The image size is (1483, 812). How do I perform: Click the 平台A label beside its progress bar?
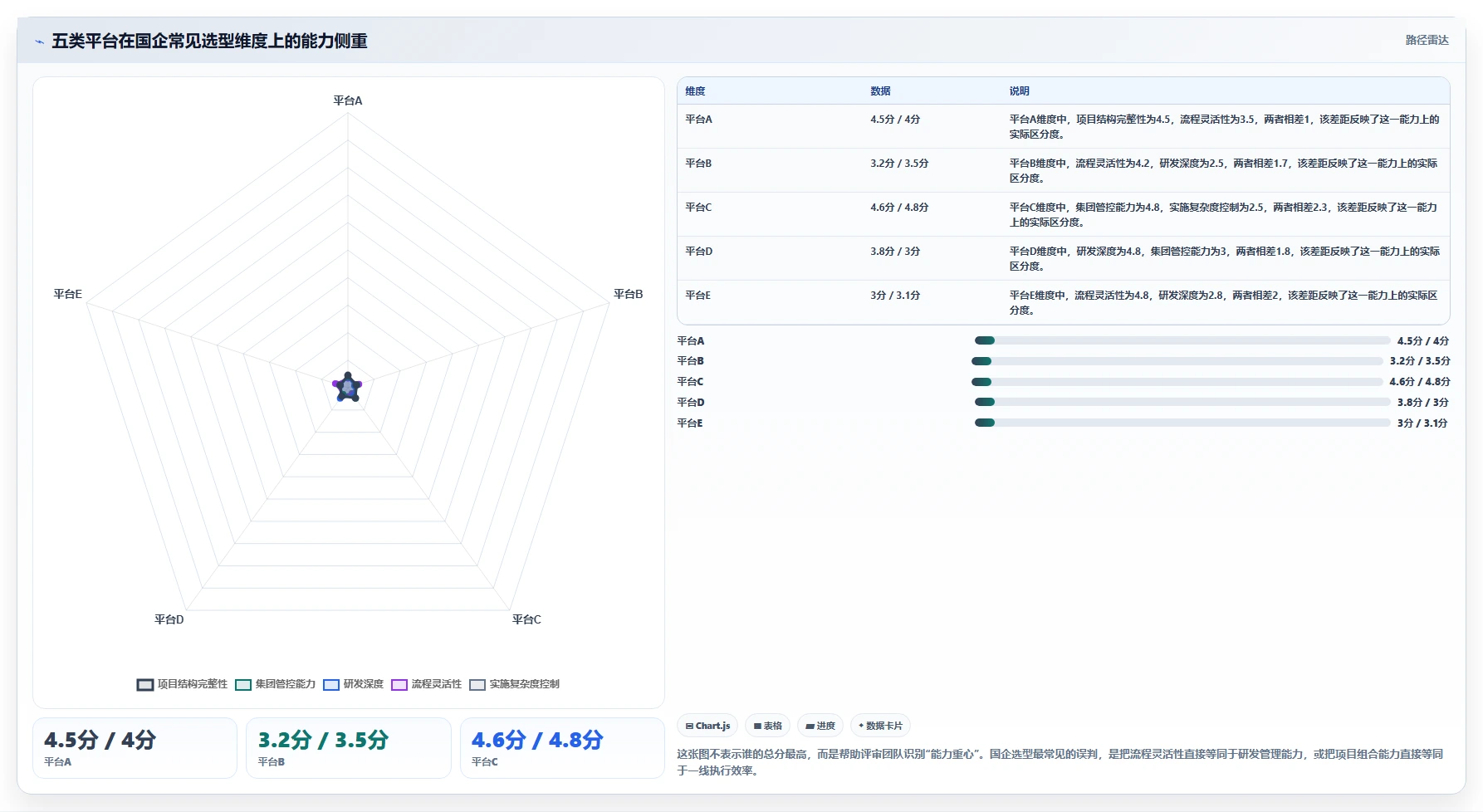point(691,341)
